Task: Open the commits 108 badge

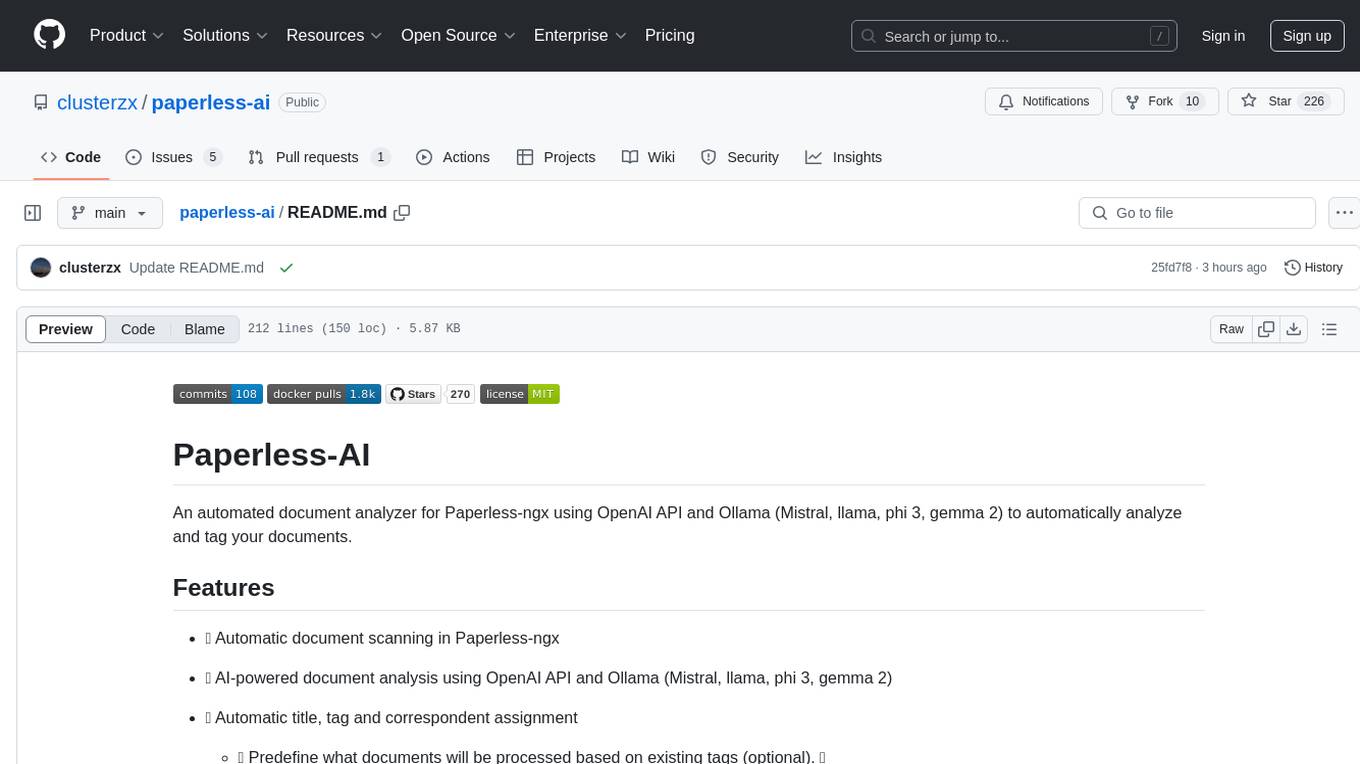Action: tap(218, 394)
